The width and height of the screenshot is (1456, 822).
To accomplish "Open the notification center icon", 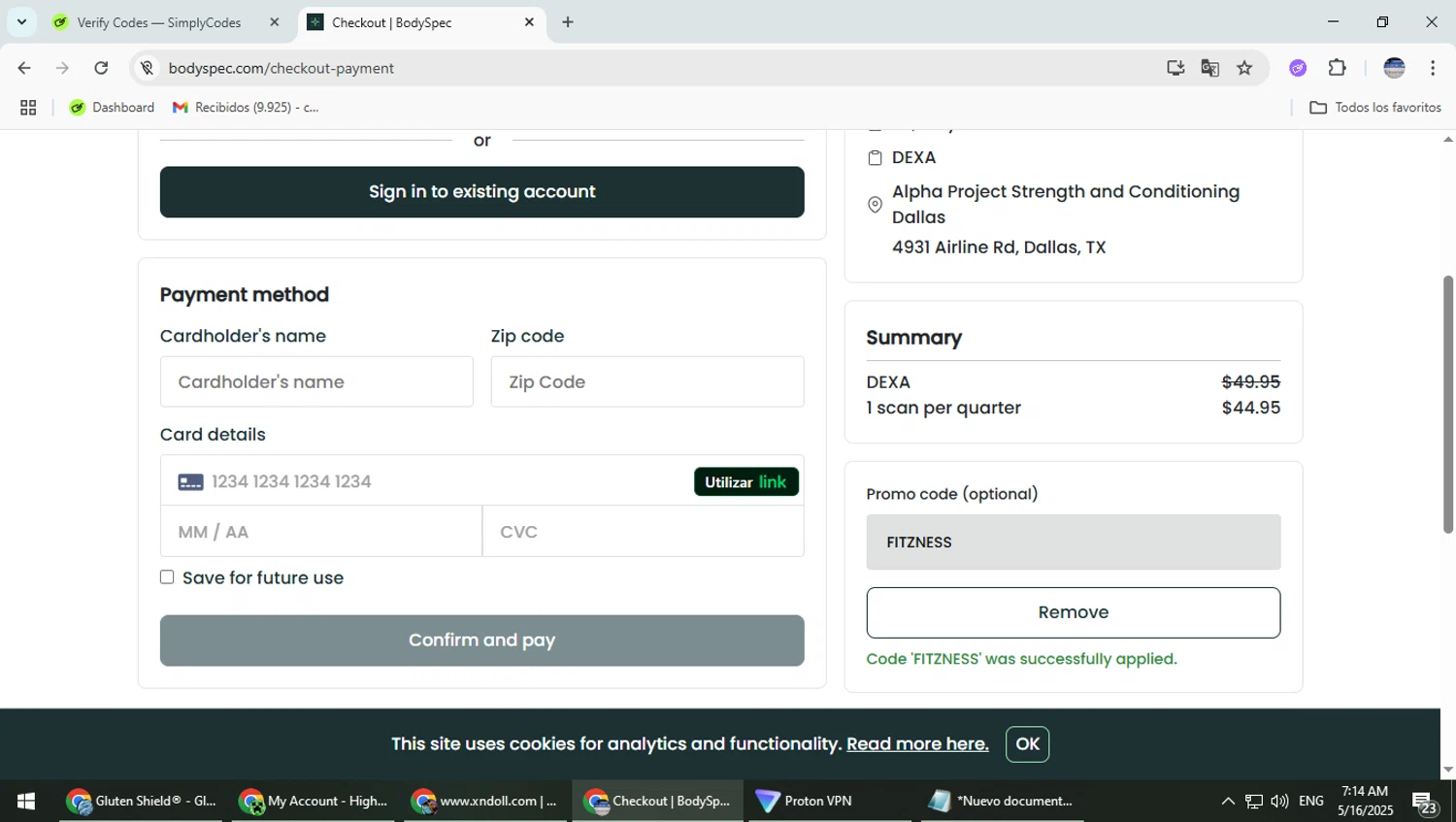I will (x=1424, y=802).
